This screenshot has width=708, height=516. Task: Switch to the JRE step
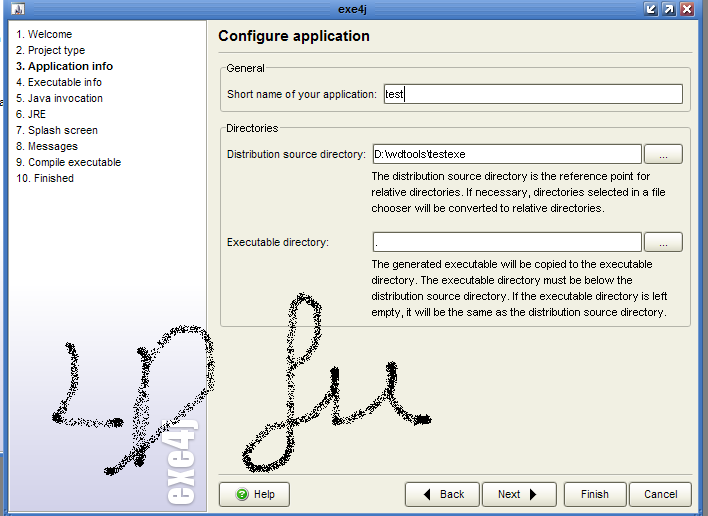31,114
